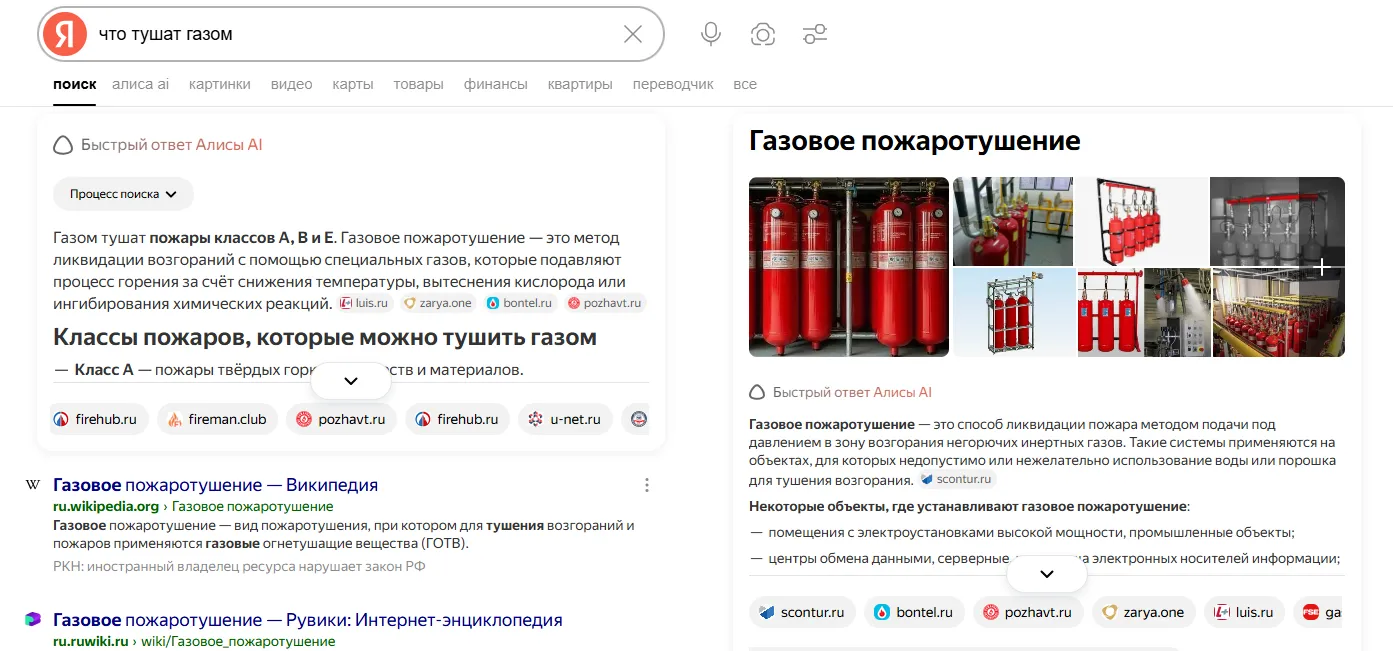Open the inline pozhavt.ru source chip in left answer
This screenshot has width=1393, height=651.
pos(605,303)
